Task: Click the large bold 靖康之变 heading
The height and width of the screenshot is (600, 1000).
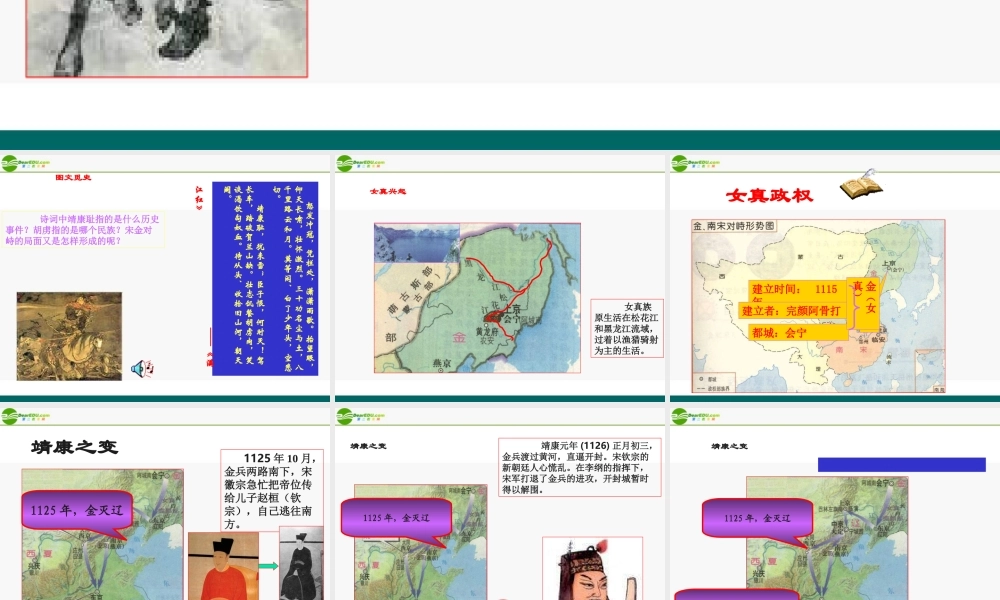Action: click(75, 446)
